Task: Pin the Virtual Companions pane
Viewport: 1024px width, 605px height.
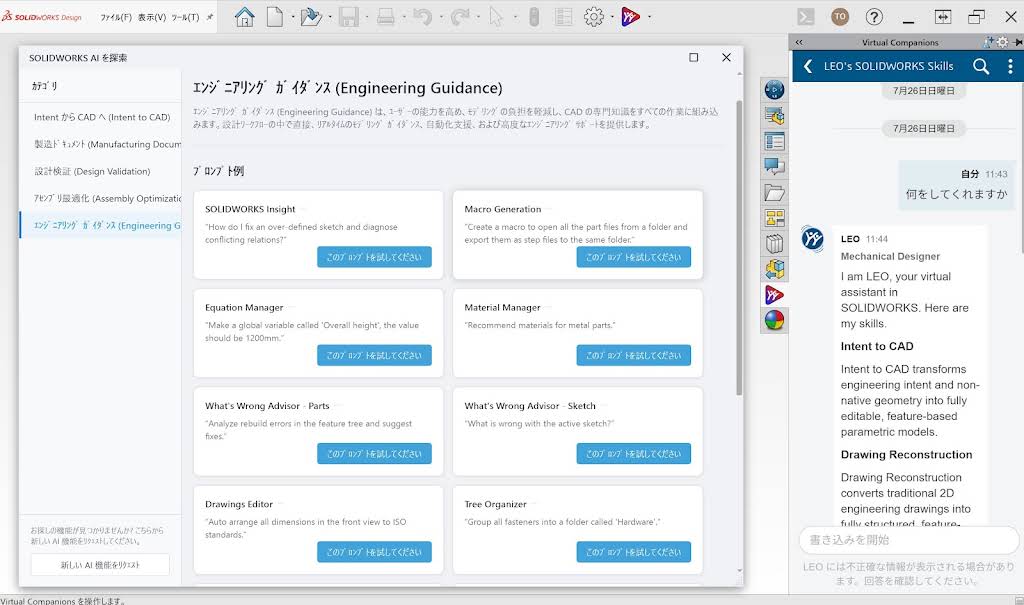Action: coord(1017,42)
